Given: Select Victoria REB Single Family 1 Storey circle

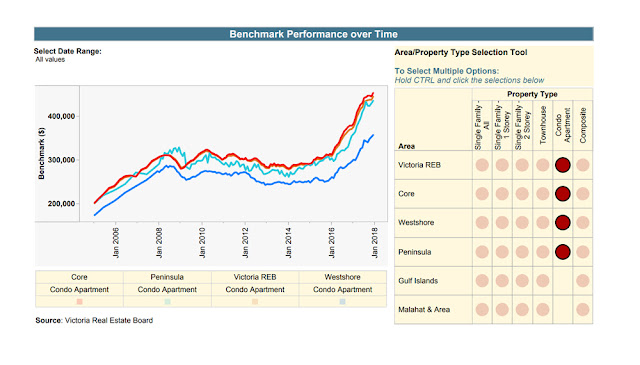Looking at the screenshot, I should point(502,165).
